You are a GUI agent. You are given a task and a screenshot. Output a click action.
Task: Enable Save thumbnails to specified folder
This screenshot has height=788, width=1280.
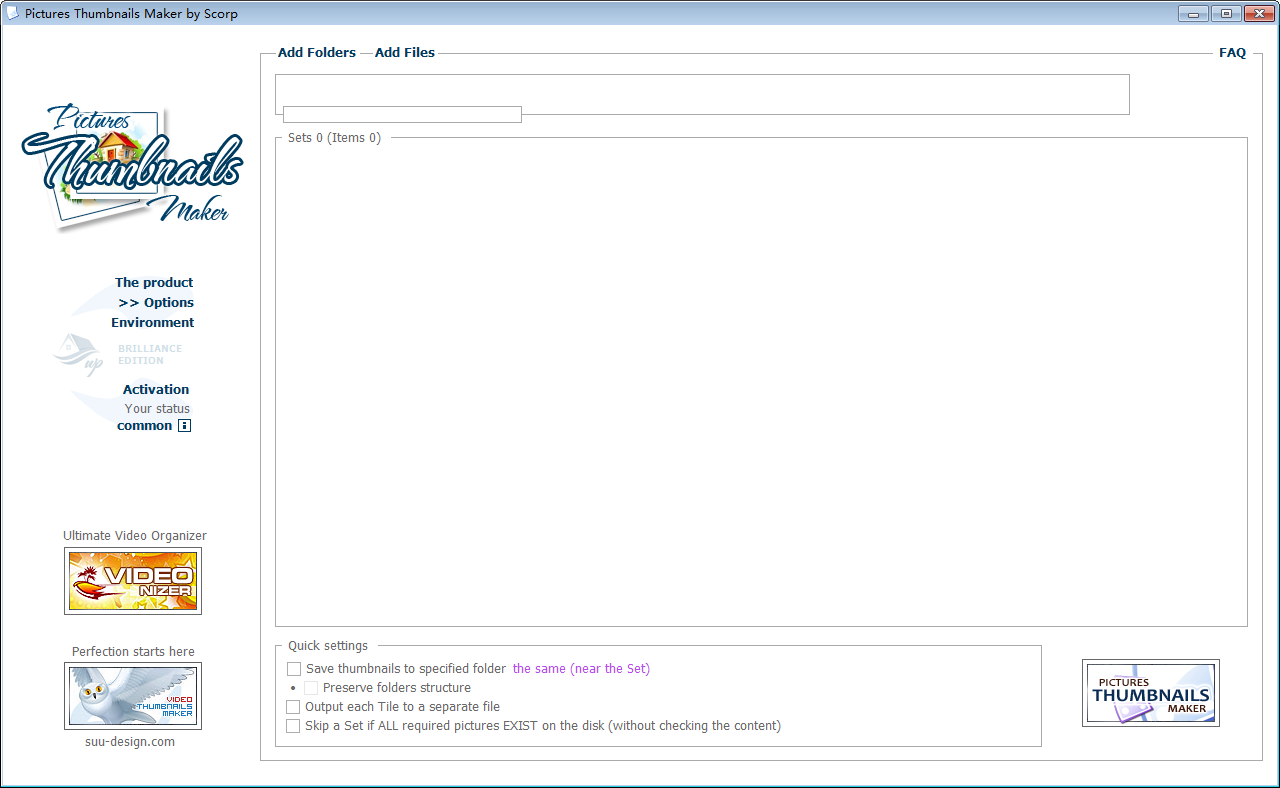tap(294, 669)
